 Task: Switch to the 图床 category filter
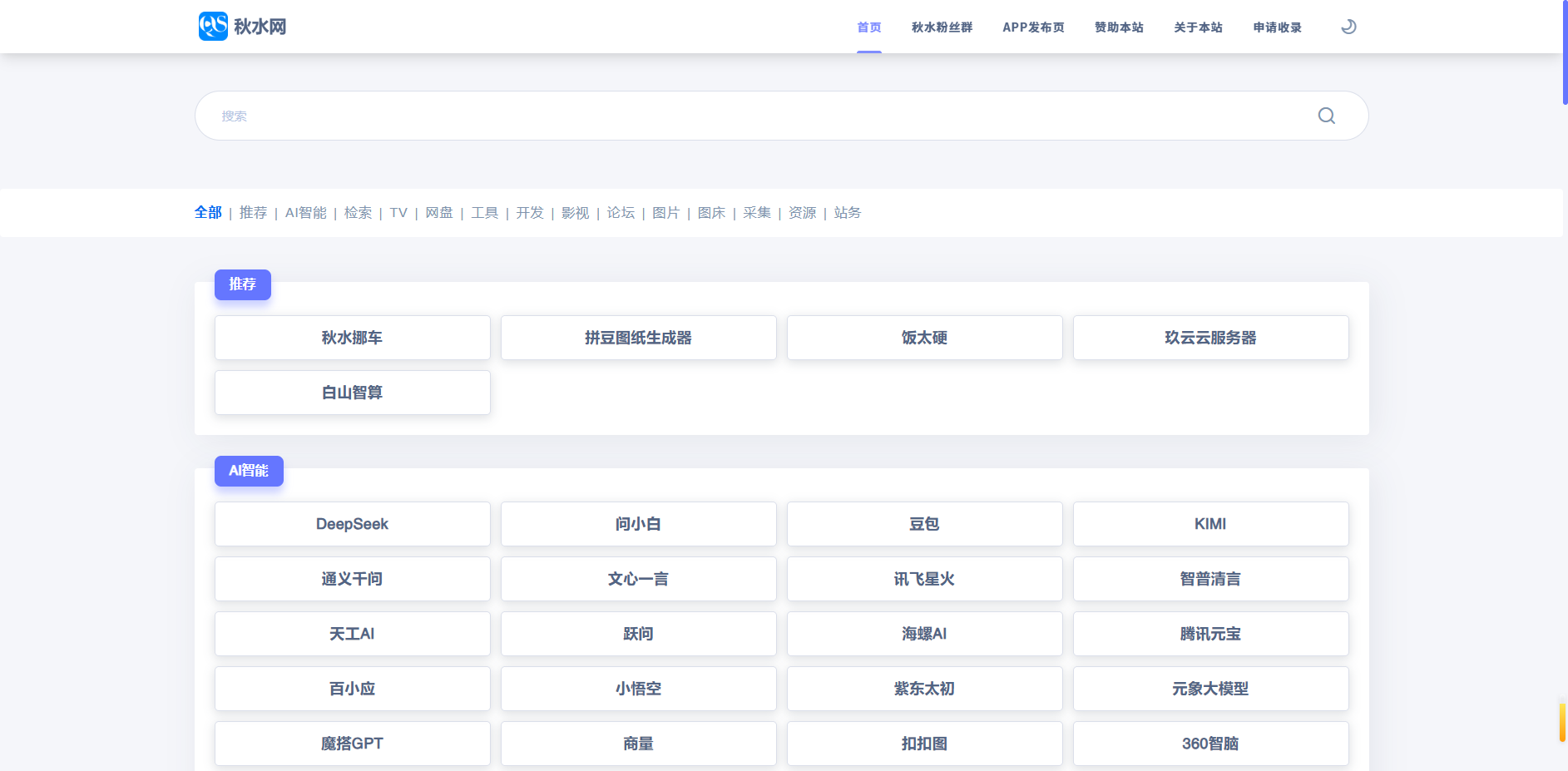click(x=711, y=213)
